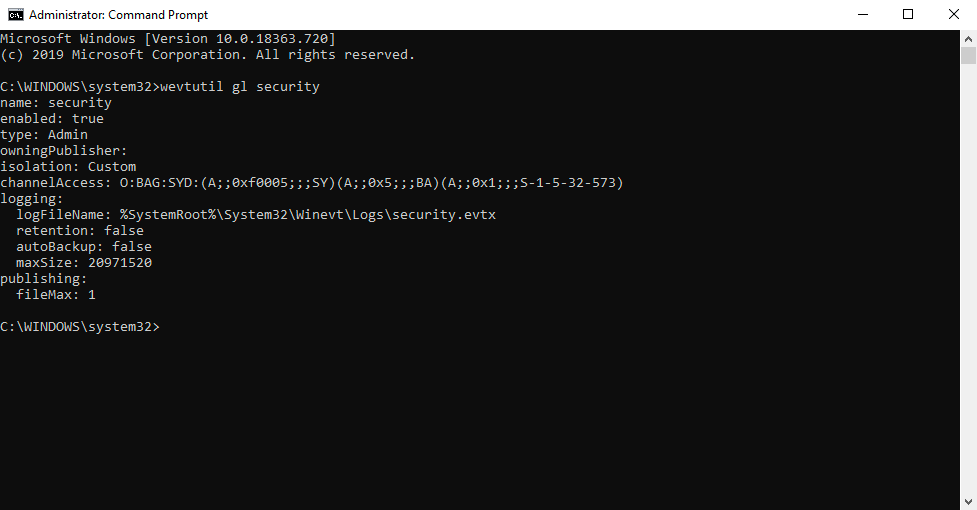Click the 'retention: false' line

coord(80,231)
